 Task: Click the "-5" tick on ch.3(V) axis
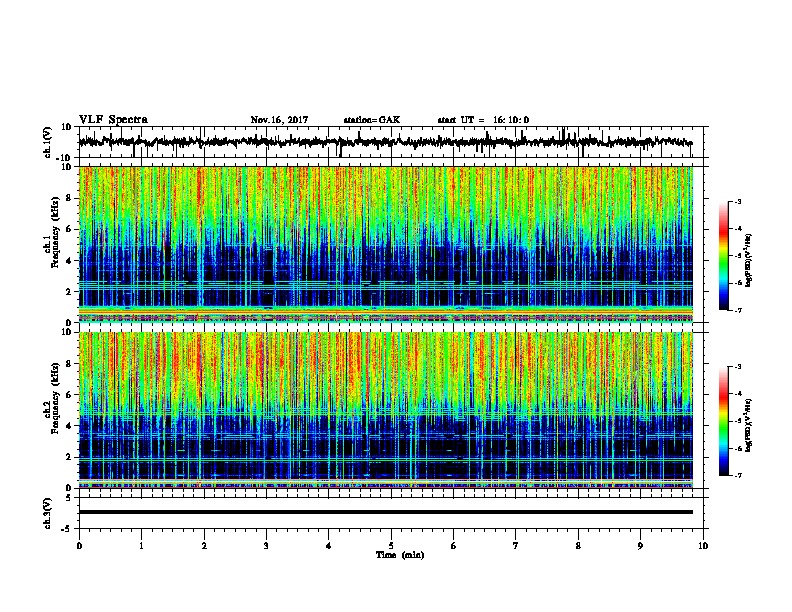click(67, 529)
